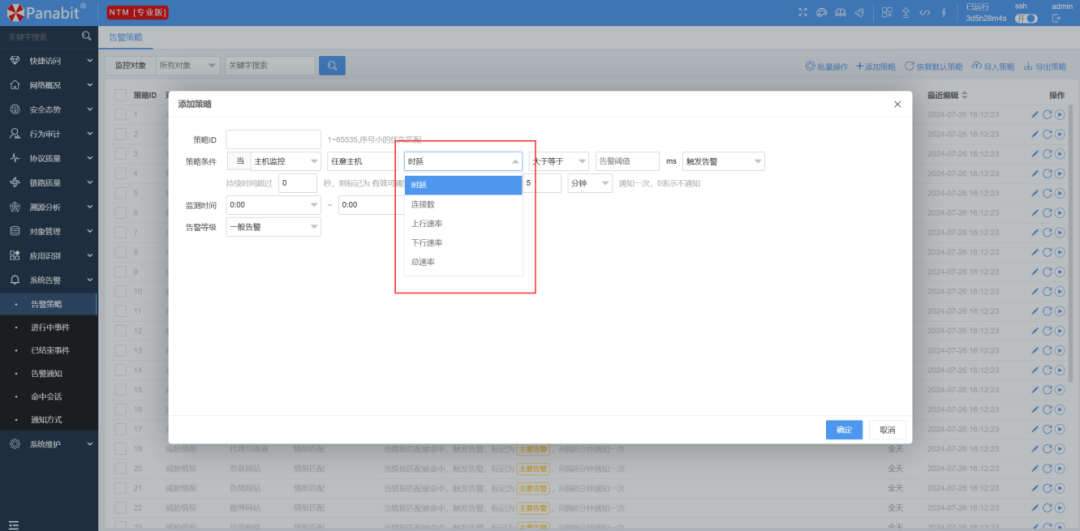Select 连接数 in the dropdown list

(x=464, y=205)
